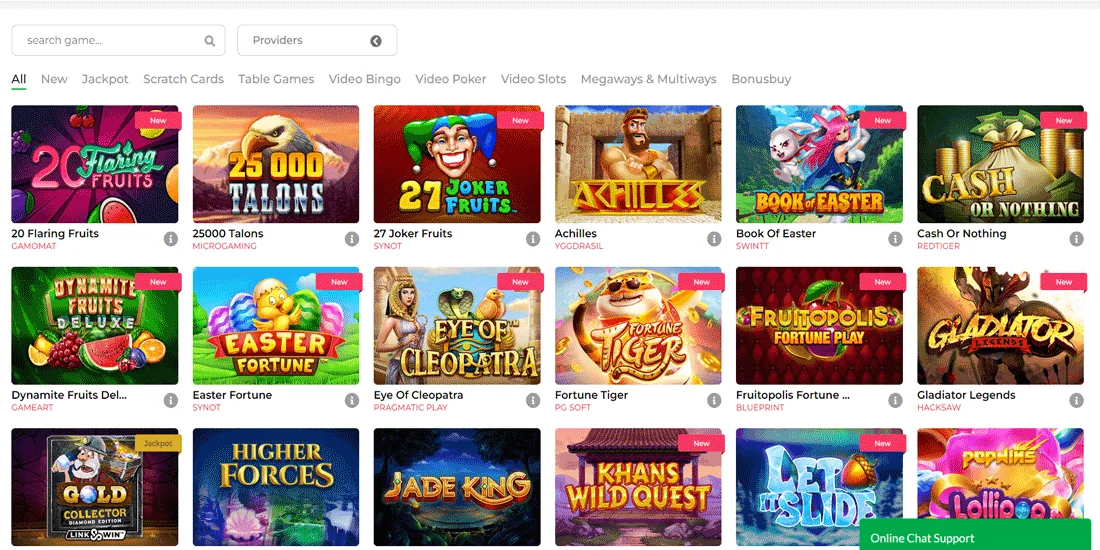Select the All category tab
The width and height of the screenshot is (1100, 550).
coord(19,79)
